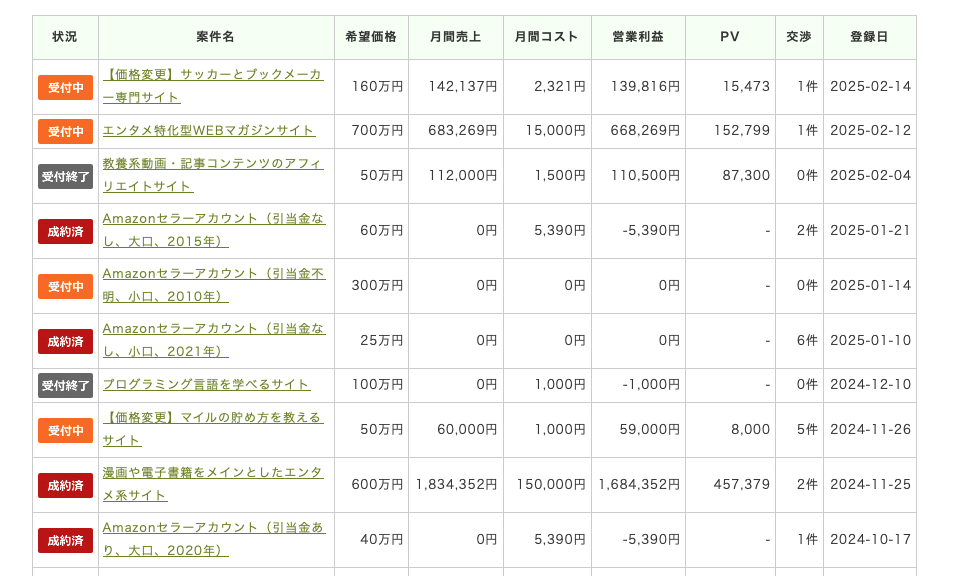
Task: Open Amazonセラーアカウント 大口 2015年 listing
Action: (x=213, y=219)
